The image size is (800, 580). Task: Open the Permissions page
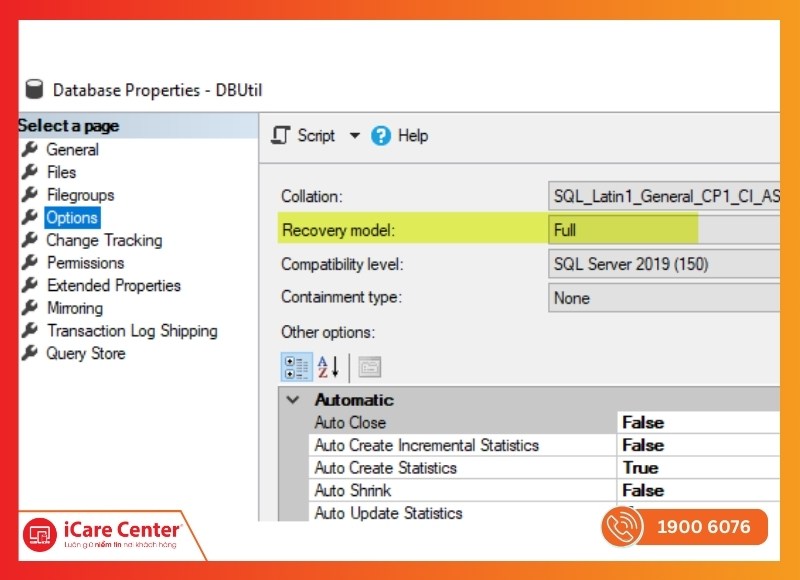(x=86, y=263)
